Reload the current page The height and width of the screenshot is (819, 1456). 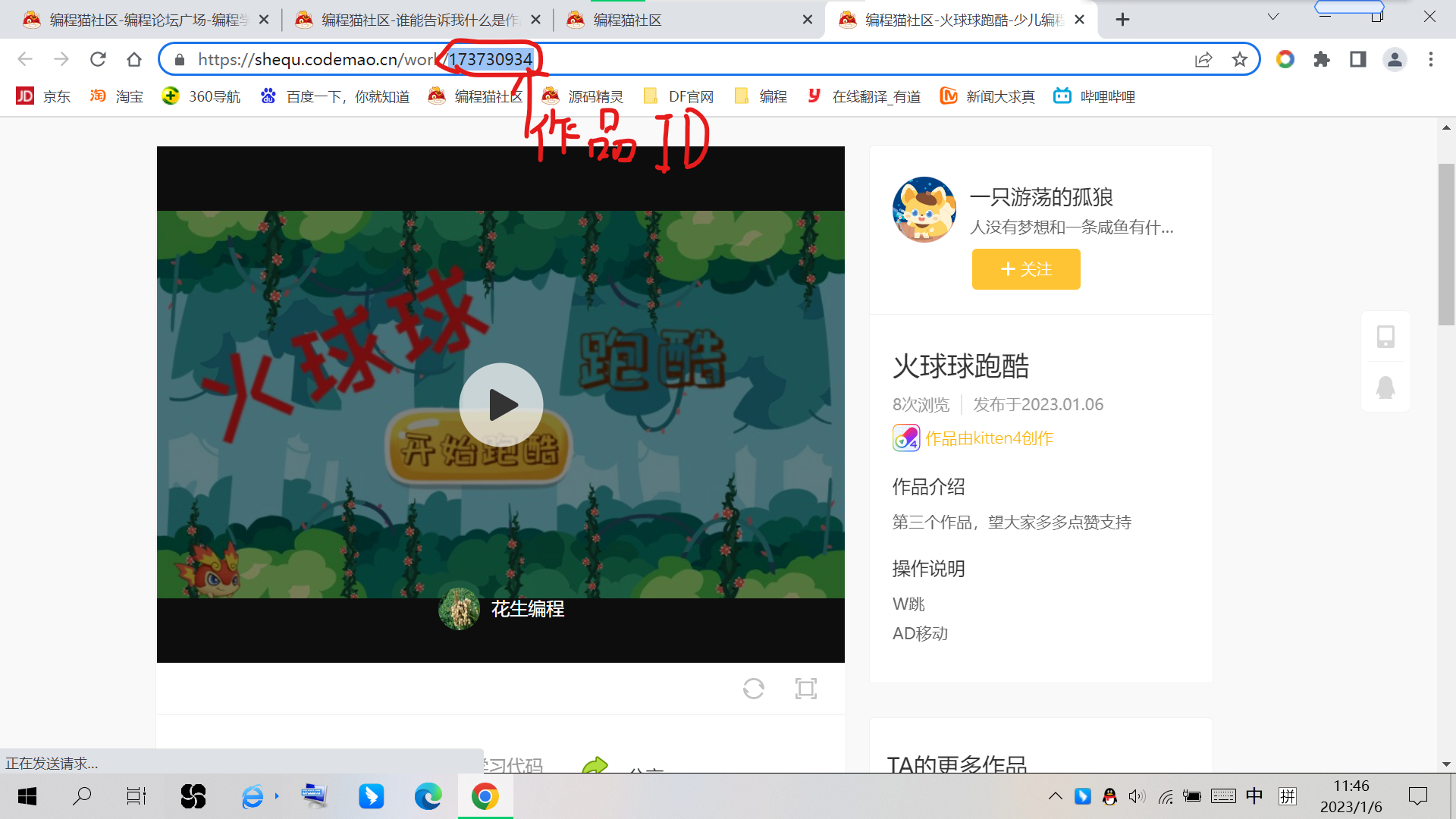tap(98, 59)
